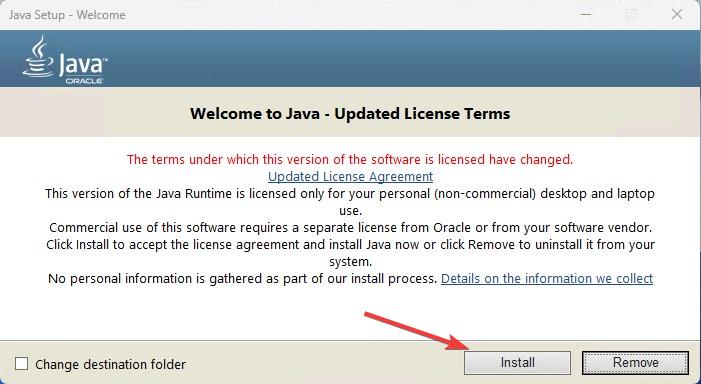Click the Java coffee cup logo
The height and width of the screenshot is (384, 701).
point(38,57)
